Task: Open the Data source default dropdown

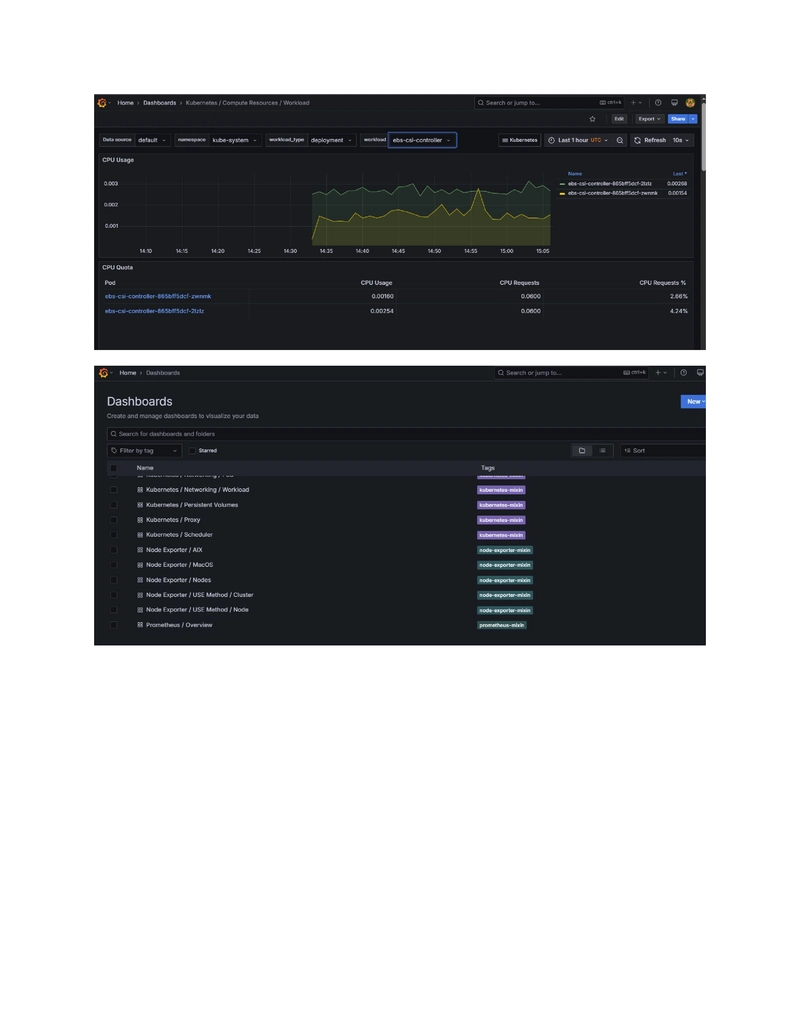Action: tap(152, 140)
